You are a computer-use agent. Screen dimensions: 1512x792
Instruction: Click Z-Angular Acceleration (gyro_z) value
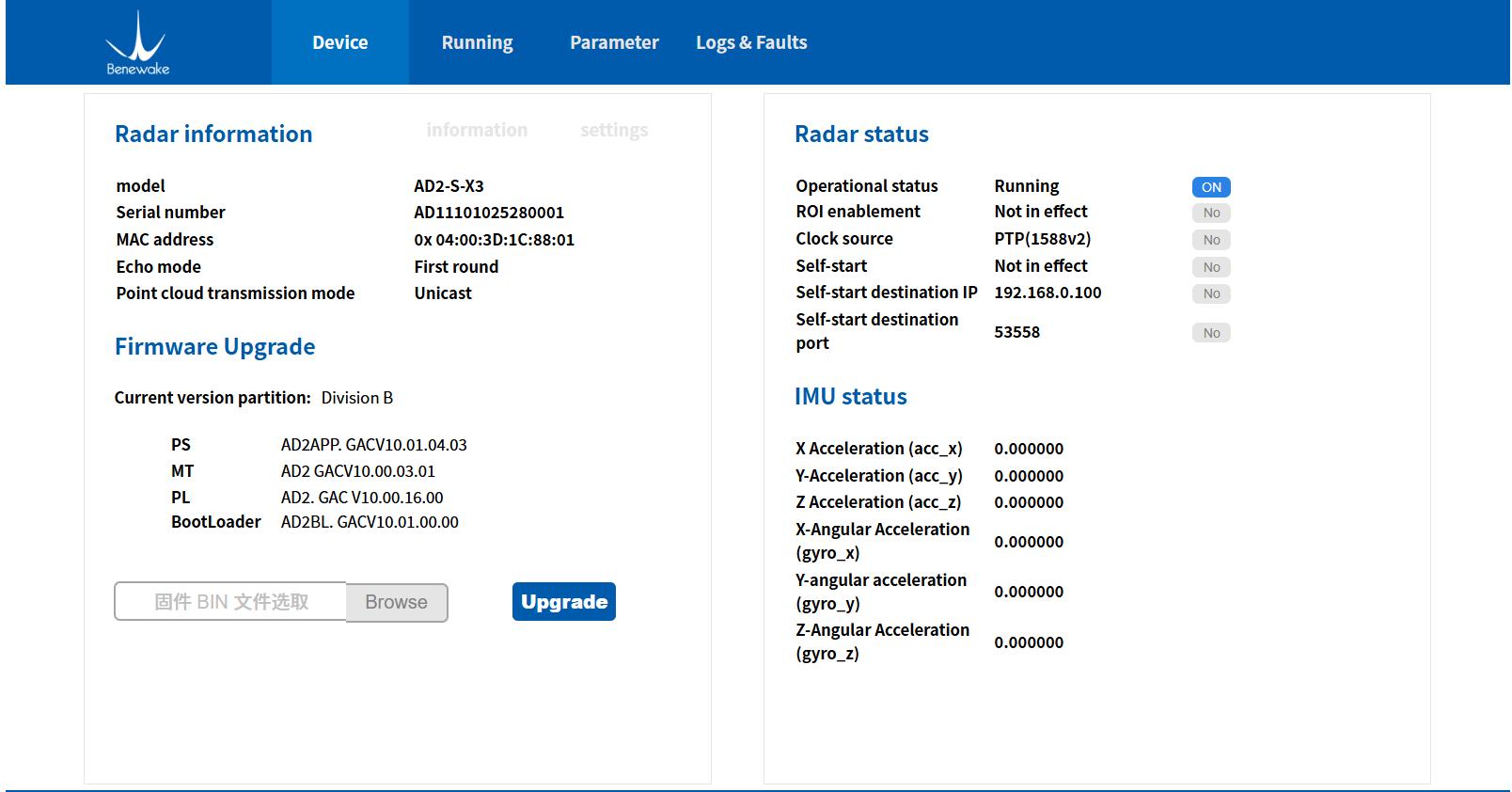coord(1029,642)
